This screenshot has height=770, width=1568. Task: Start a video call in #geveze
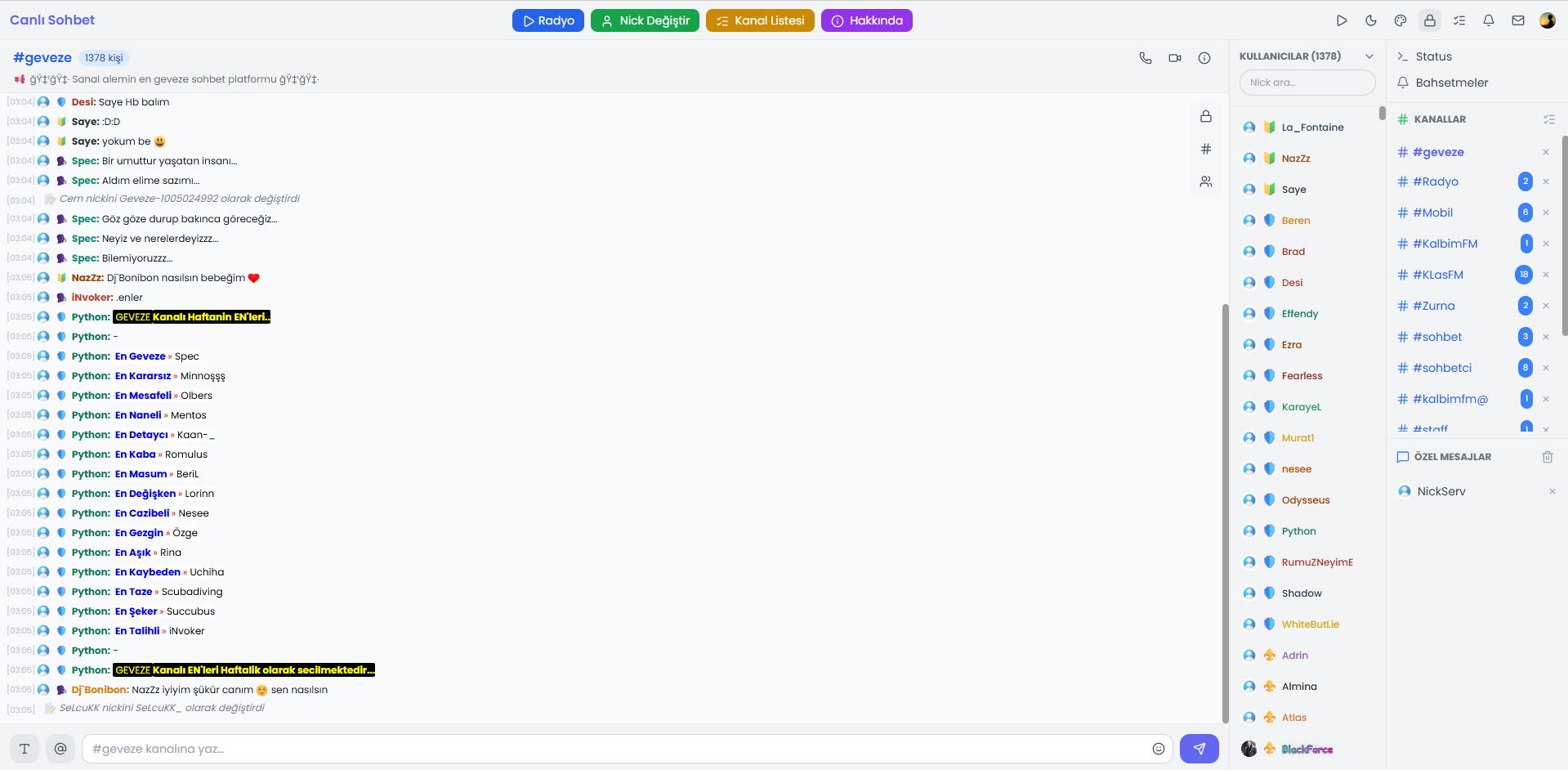click(1175, 58)
